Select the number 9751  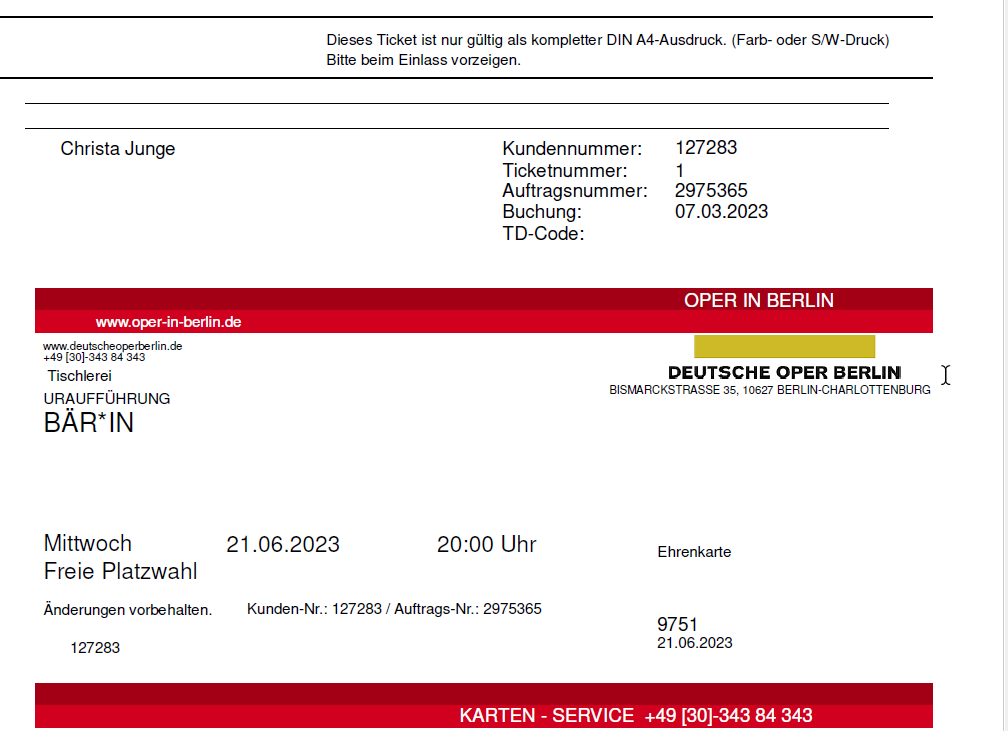(x=677, y=624)
